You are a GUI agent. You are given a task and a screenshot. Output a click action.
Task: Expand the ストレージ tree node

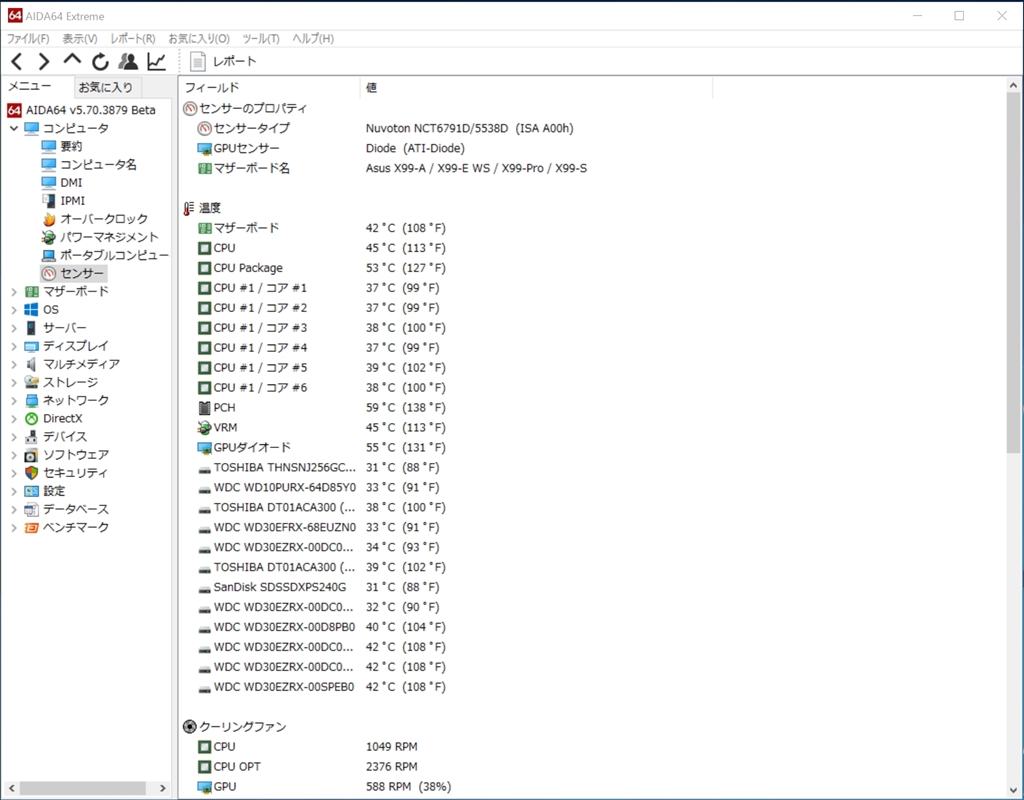(x=14, y=383)
